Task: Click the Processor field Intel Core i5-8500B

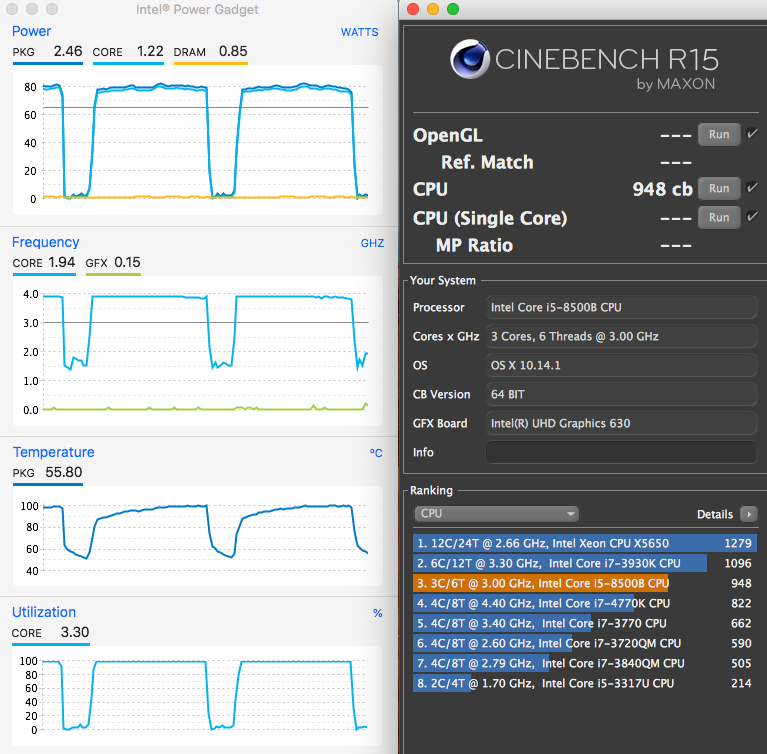Action: point(621,307)
